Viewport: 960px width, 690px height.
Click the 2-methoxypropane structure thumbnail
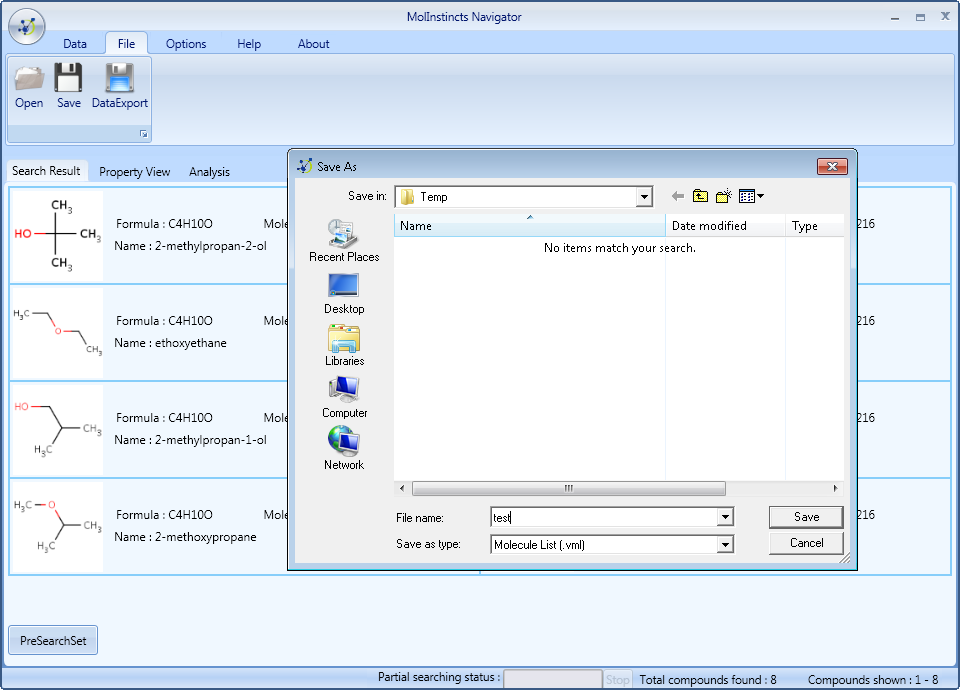(x=57, y=527)
